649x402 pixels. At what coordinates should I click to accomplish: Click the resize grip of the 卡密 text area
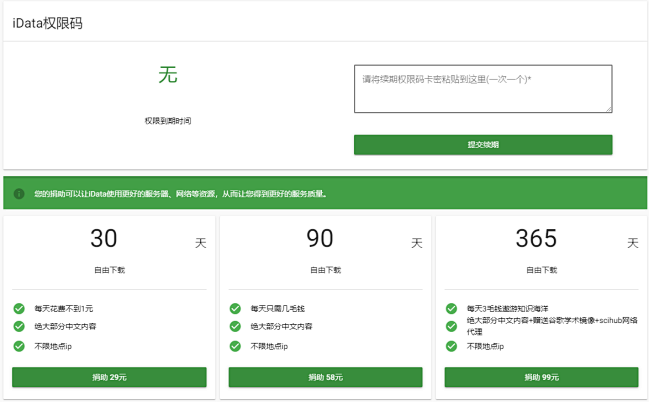(609, 109)
